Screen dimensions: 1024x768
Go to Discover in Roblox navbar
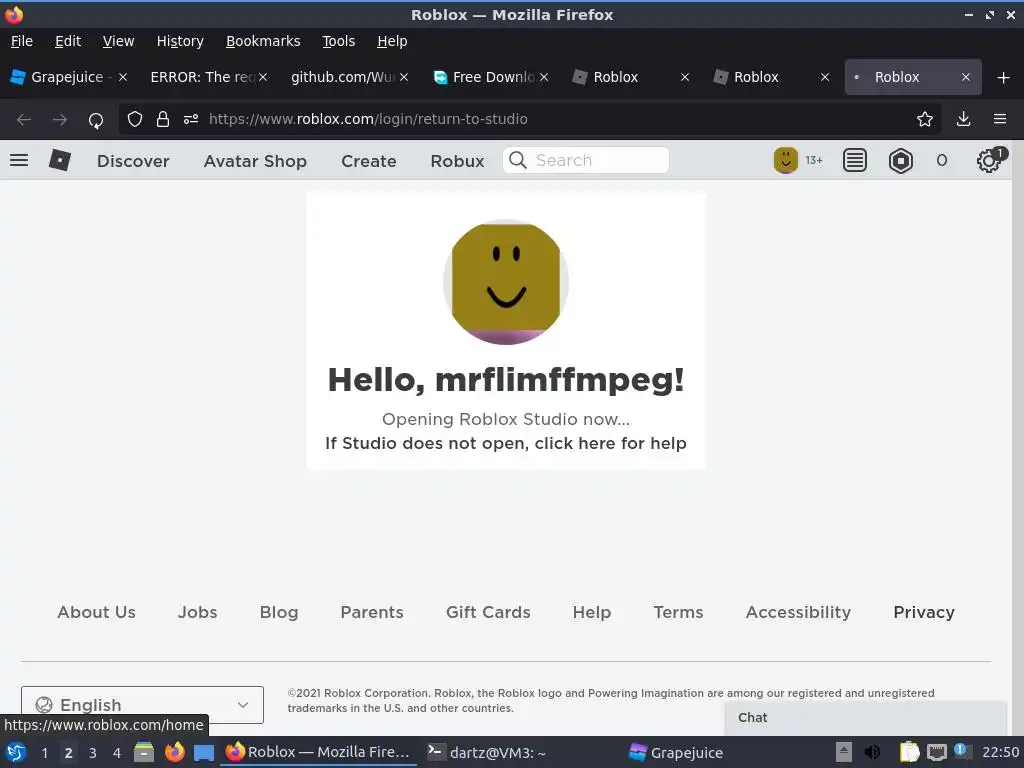(x=133, y=161)
